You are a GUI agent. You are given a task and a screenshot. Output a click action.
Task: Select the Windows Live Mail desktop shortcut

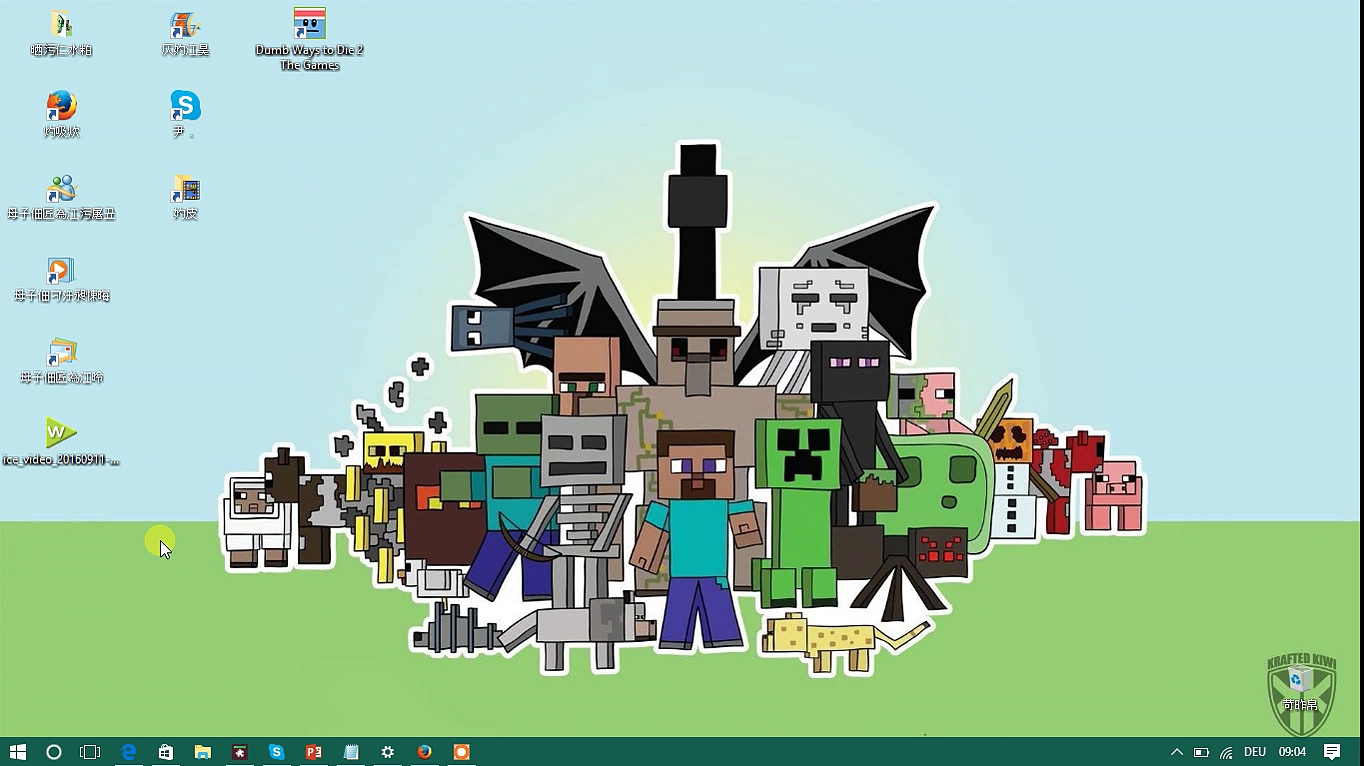(x=61, y=353)
